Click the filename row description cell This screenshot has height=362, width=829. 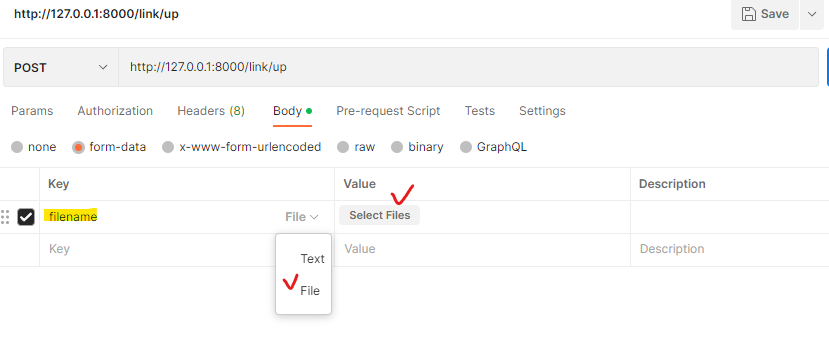730,217
